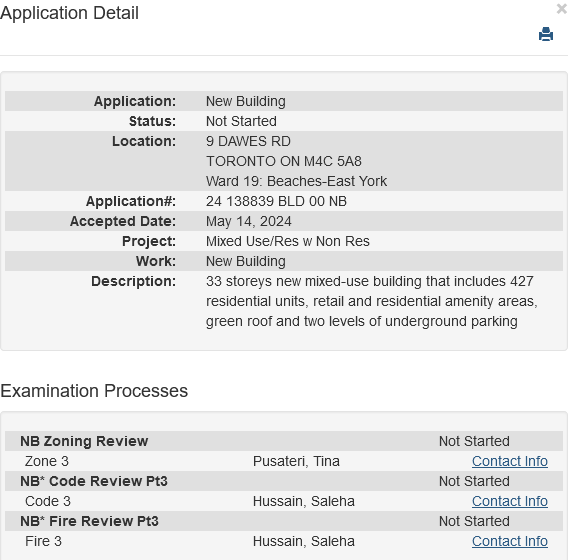This screenshot has width=568, height=560.
Task: Click the Code 3 entry
Action: pyautogui.click(x=48, y=501)
